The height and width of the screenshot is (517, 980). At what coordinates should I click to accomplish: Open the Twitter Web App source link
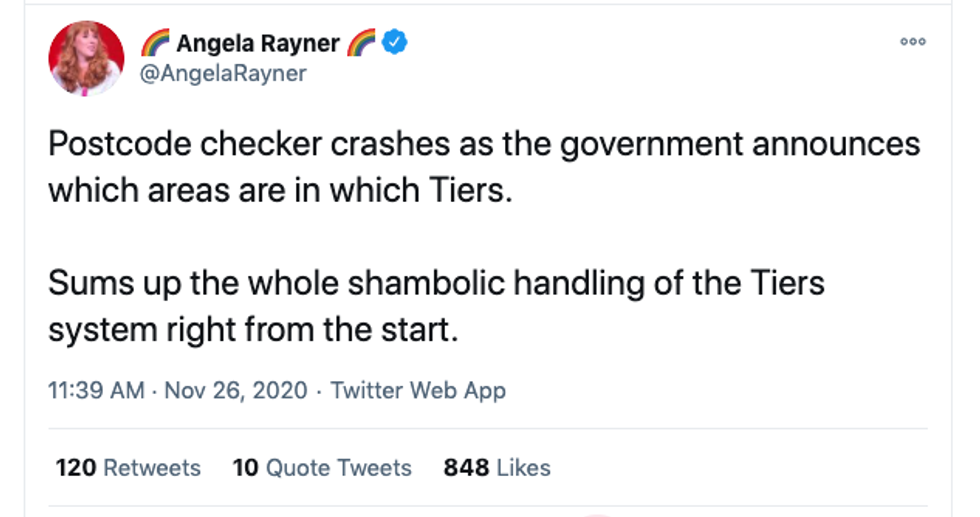point(418,390)
